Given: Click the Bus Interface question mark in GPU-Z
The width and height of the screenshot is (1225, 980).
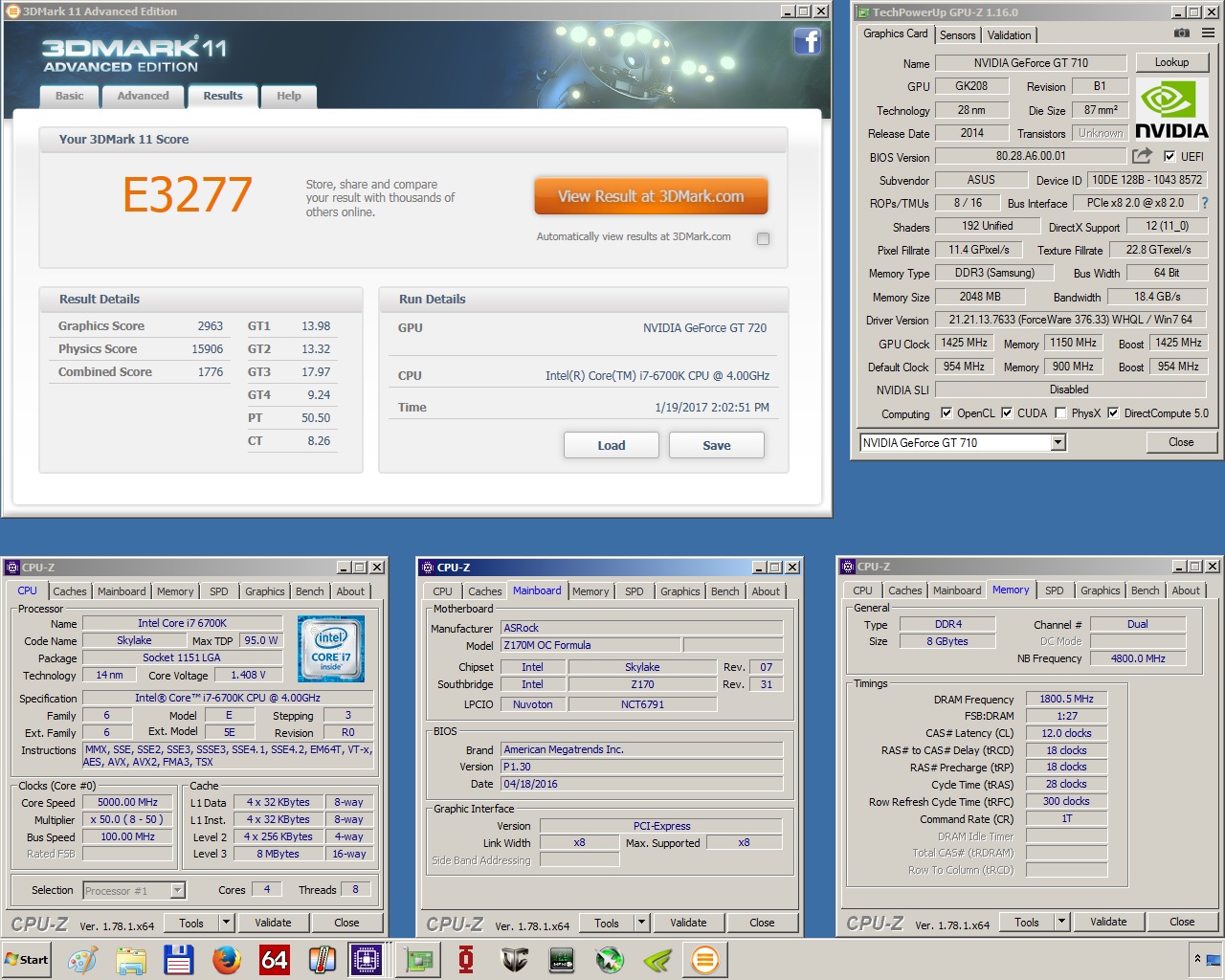Looking at the screenshot, I should pyautogui.click(x=1205, y=203).
